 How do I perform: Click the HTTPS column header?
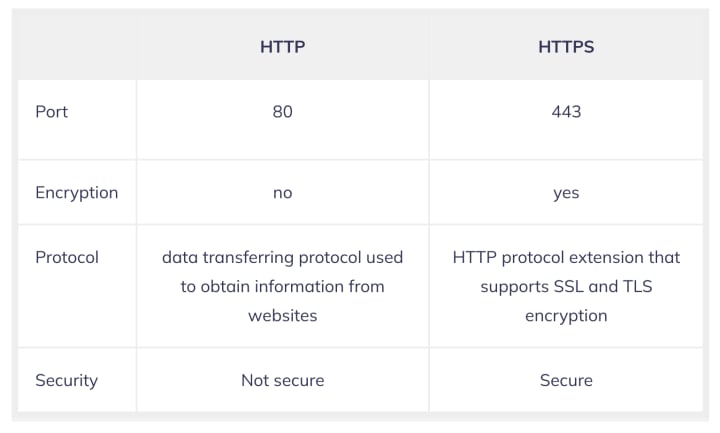click(566, 47)
